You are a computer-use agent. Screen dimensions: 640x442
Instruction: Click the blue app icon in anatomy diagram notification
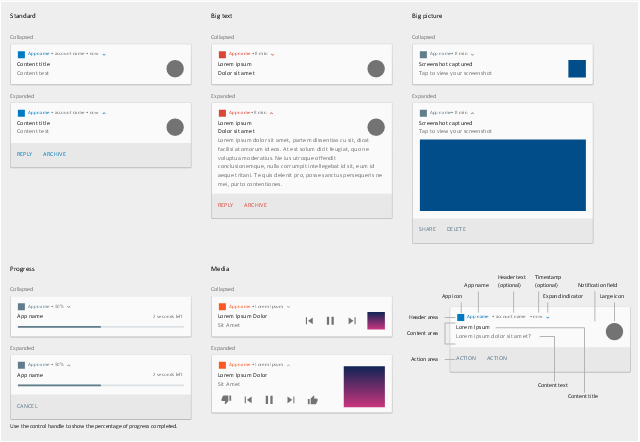coord(461,317)
